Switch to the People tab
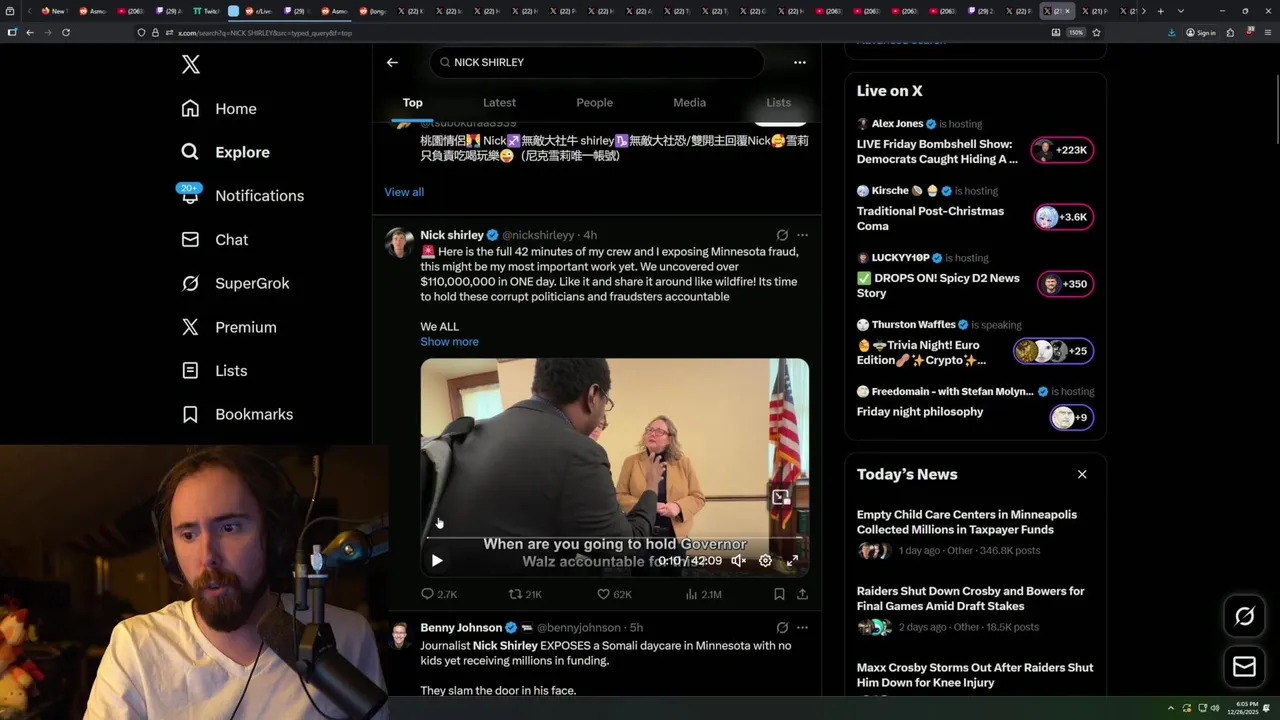Screen dimensions: 1280x720 click(x=594, y=103)
